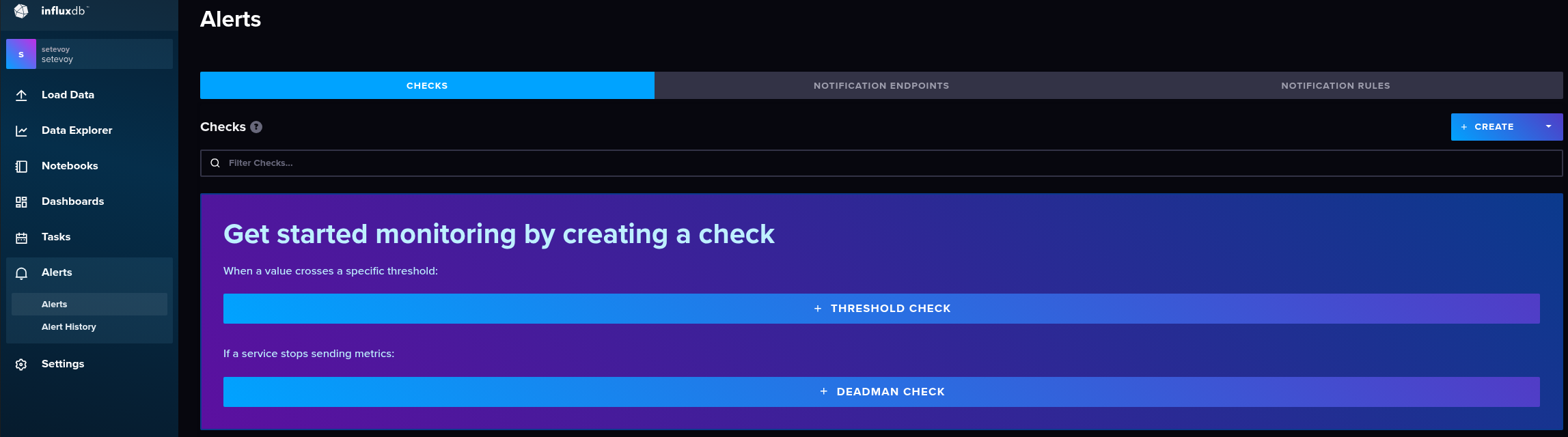Add a Threshold Check
Image resolution: width=1568 pixels, height=437 pixels.
(881, 309)
